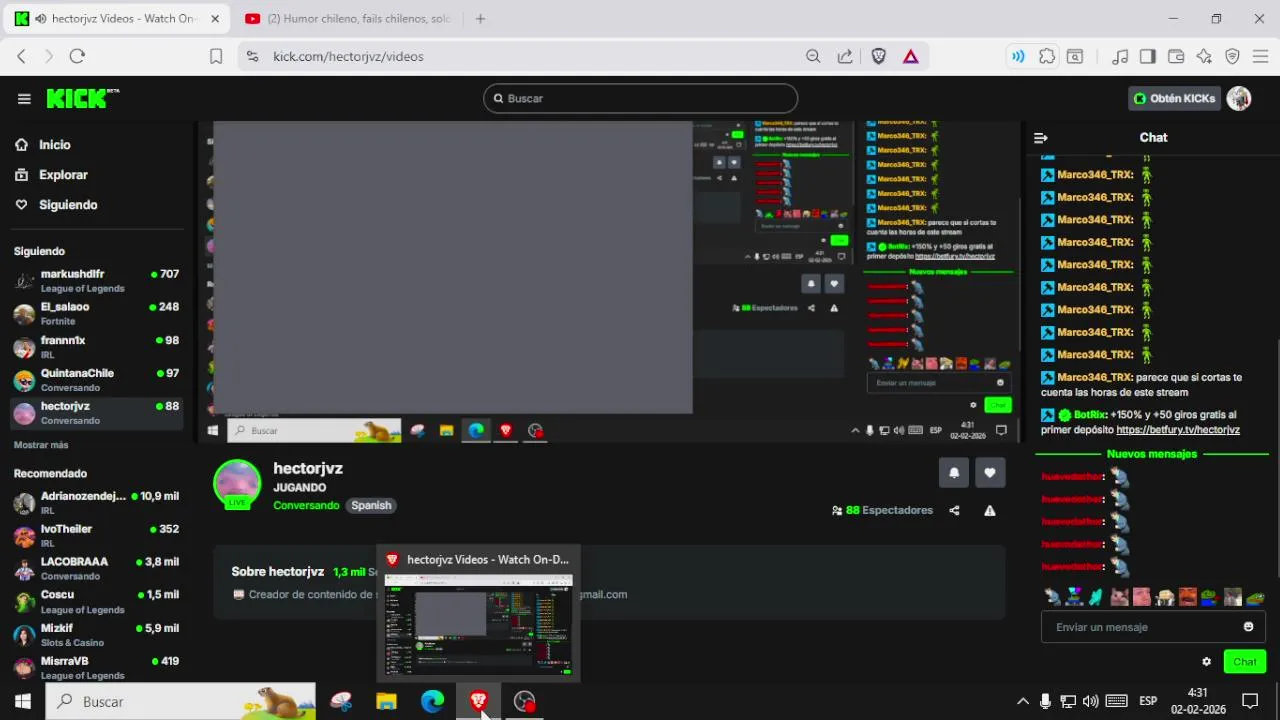This screenshot has height=720, width=1280.
Task: Open recommended channel Coscu
Action: (x=97, y=602)
